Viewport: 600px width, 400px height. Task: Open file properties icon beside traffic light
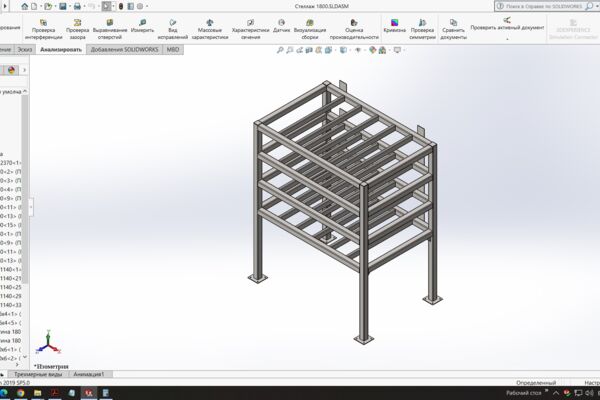(130, 6)
